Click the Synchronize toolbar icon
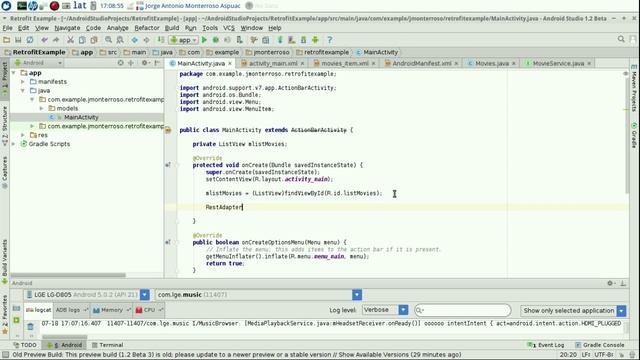Image resolution: width=640 pixels, height=360 pixels. coord(30,40)
